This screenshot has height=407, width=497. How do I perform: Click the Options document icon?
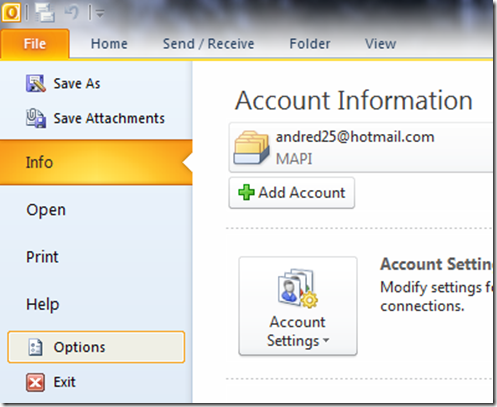point(35,347)
